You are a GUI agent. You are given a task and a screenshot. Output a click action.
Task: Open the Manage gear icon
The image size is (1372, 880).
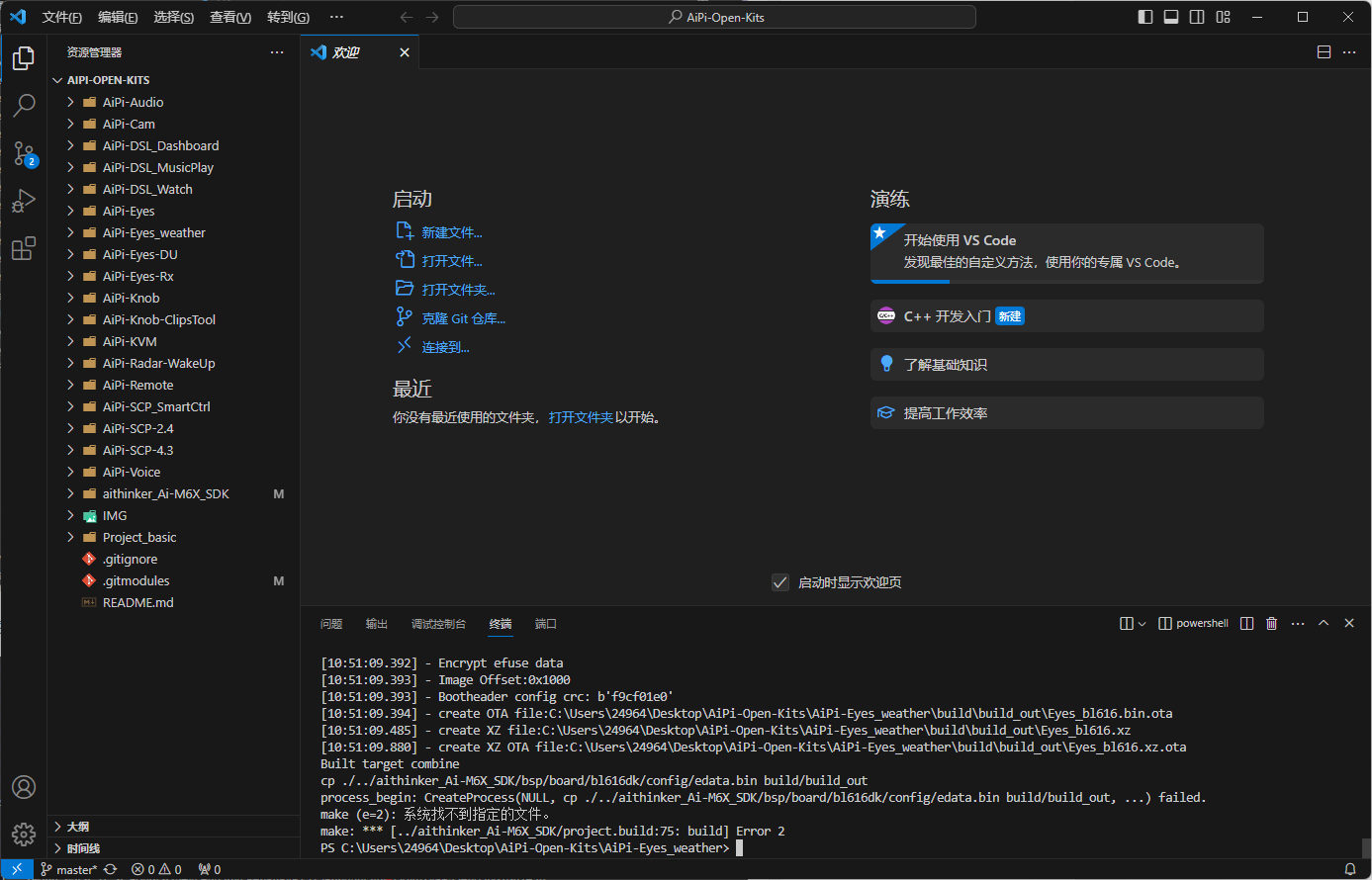coord(24,835)
